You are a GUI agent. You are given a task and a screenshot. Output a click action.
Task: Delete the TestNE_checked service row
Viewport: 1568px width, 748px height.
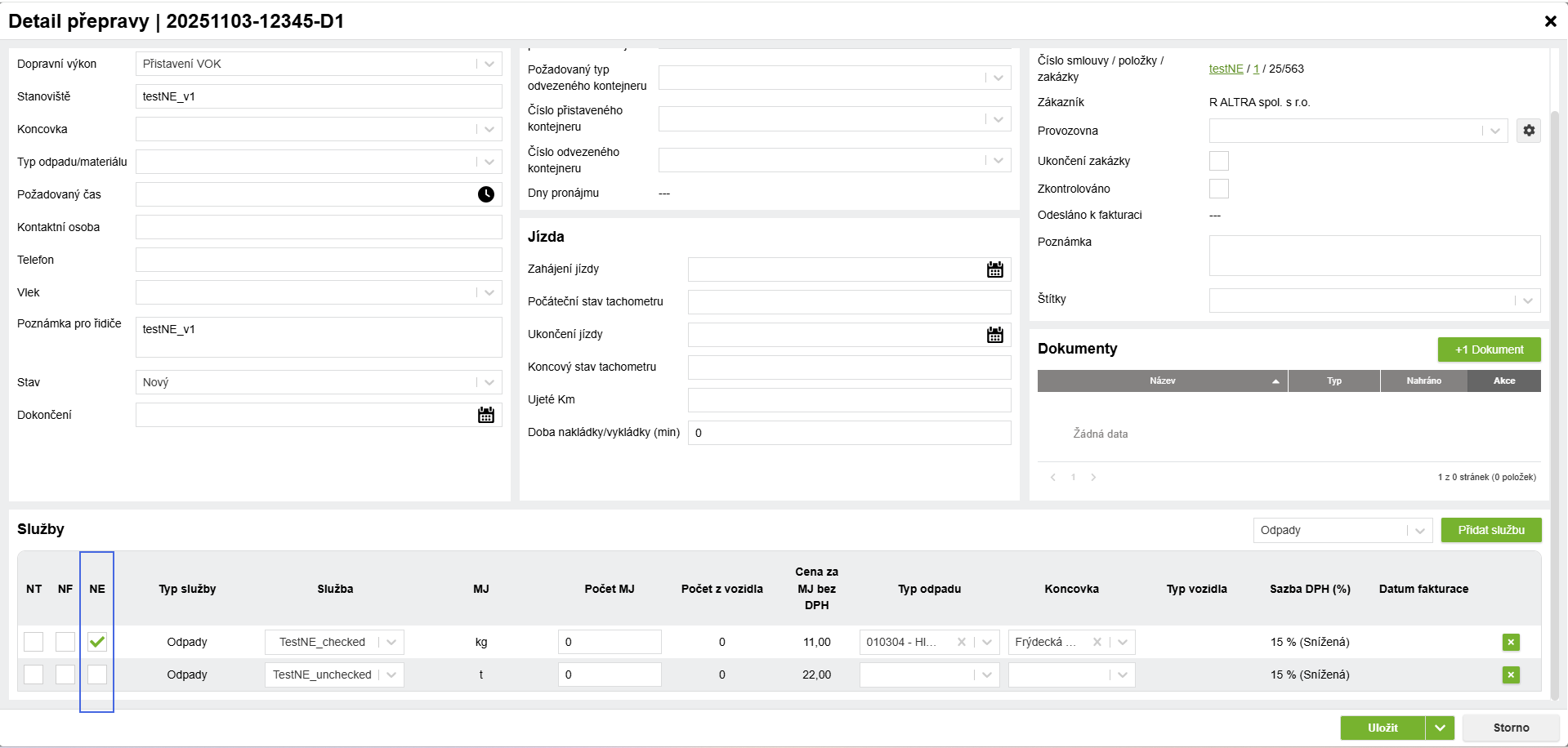[x=1510, y=642]
